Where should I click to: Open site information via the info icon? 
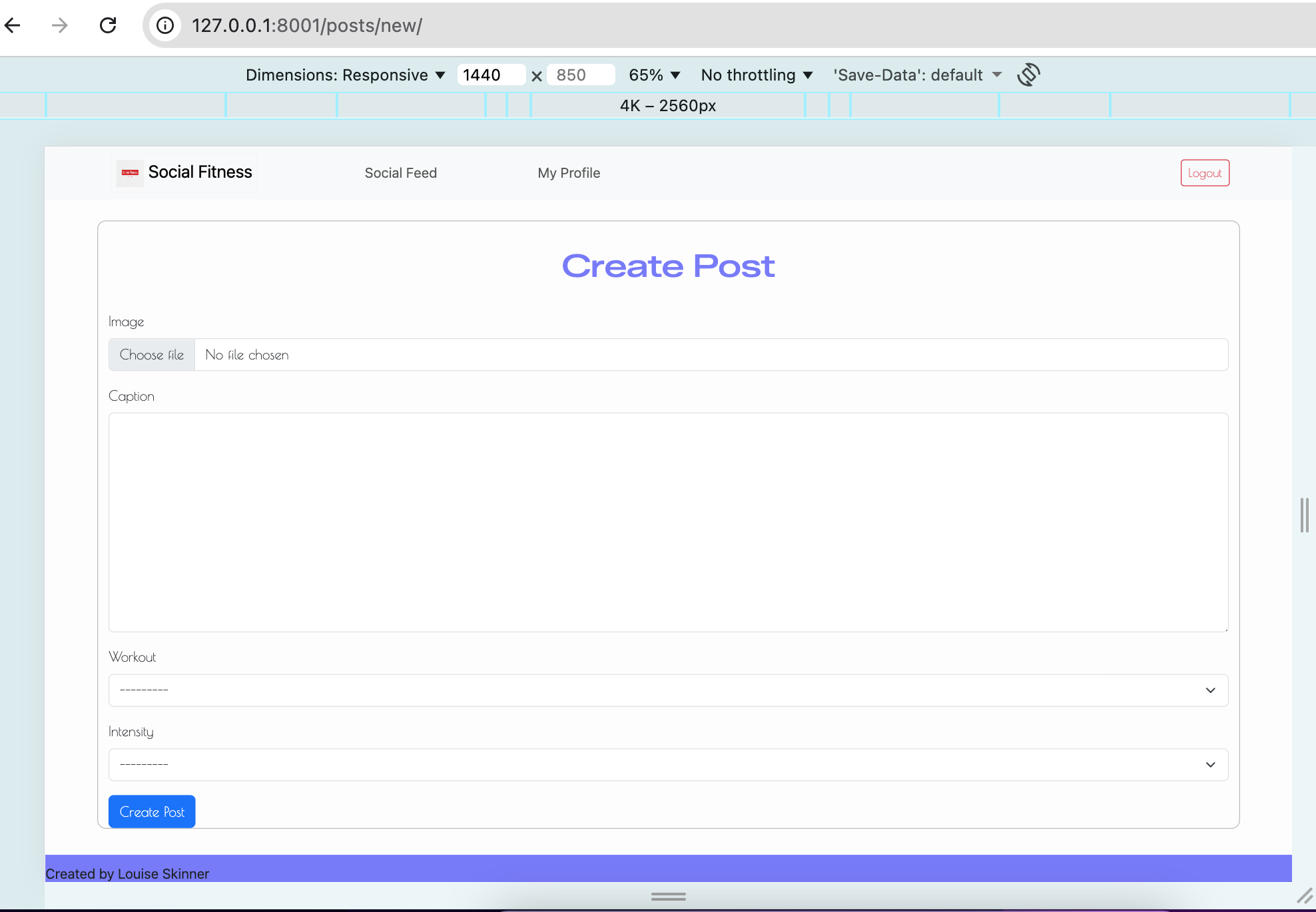164,25
